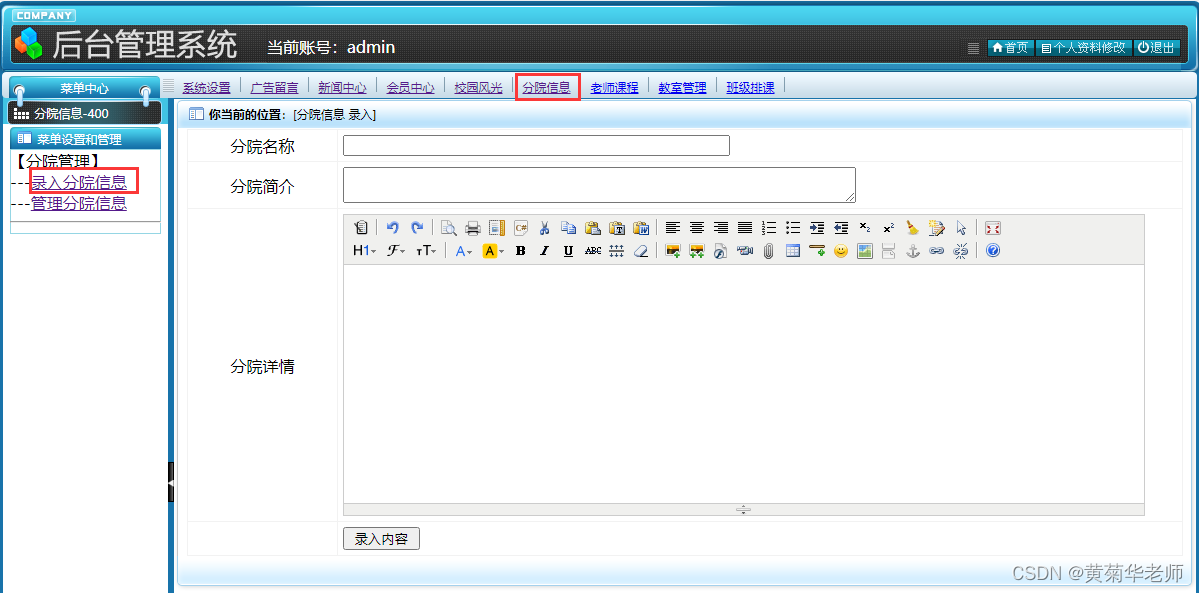Increase indent in editor
The height and width of the screenshot is (593, 1199).
point(817,228)
